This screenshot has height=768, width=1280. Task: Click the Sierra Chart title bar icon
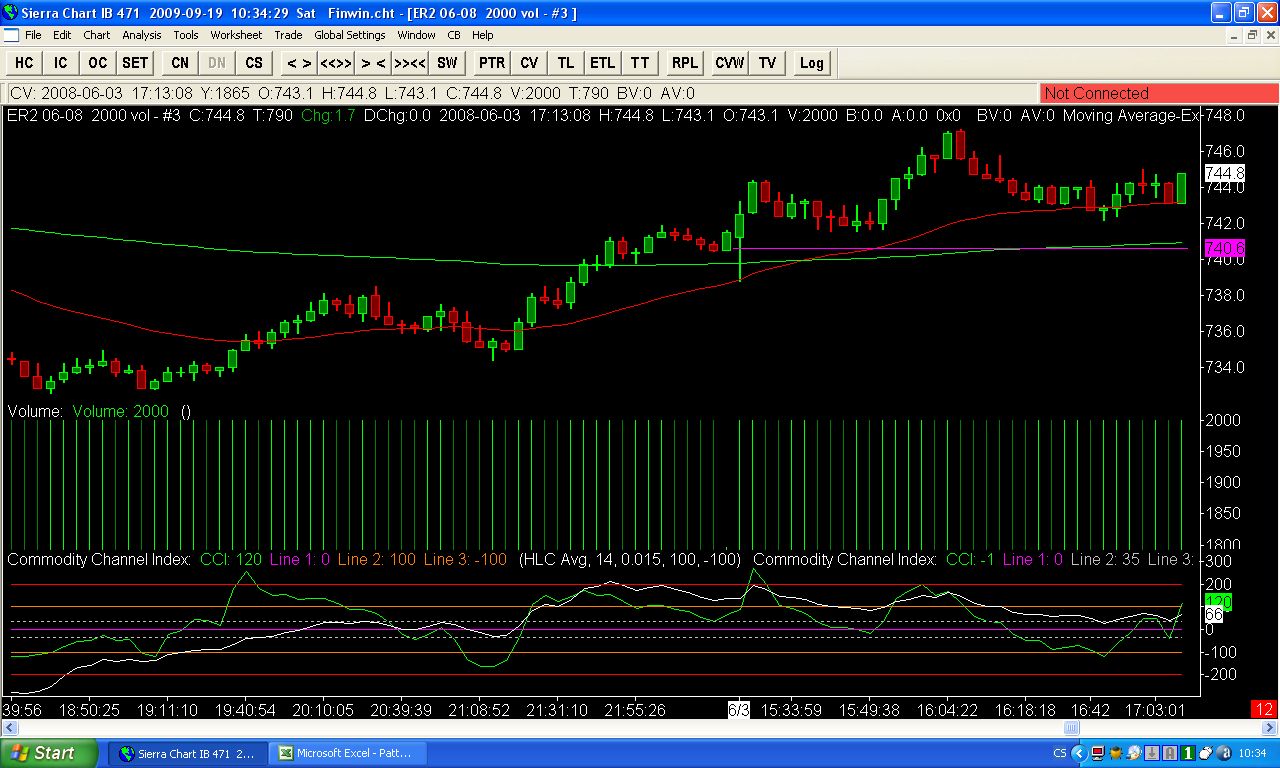(12, 13)
